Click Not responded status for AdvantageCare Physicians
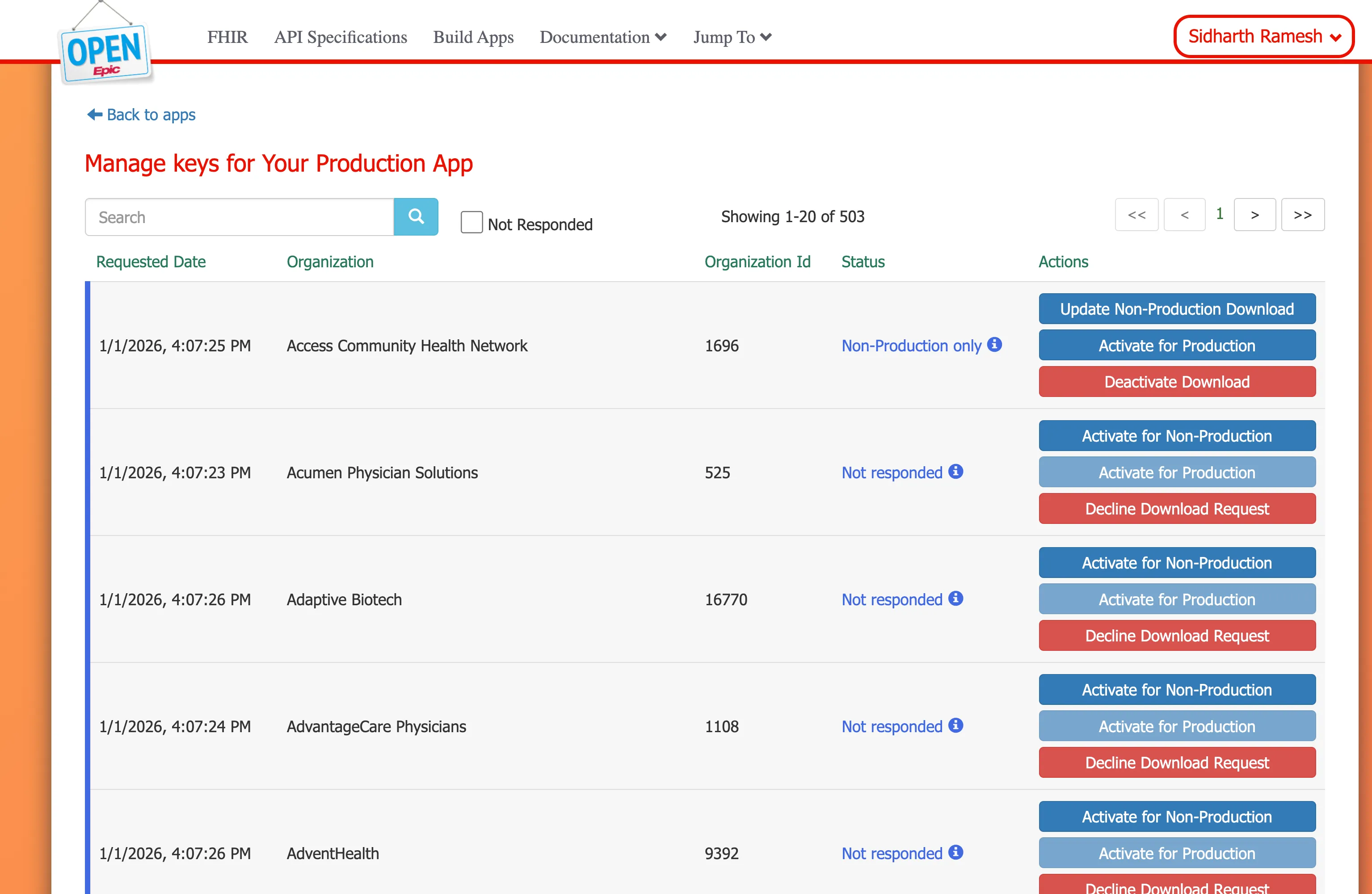The height and width of the screenshot is (894, 1372). (x=892, y=726)
